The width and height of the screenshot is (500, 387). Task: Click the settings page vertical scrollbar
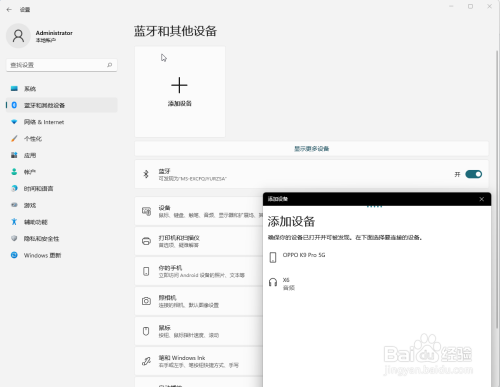pyautogui.click(x=497, y=188)
